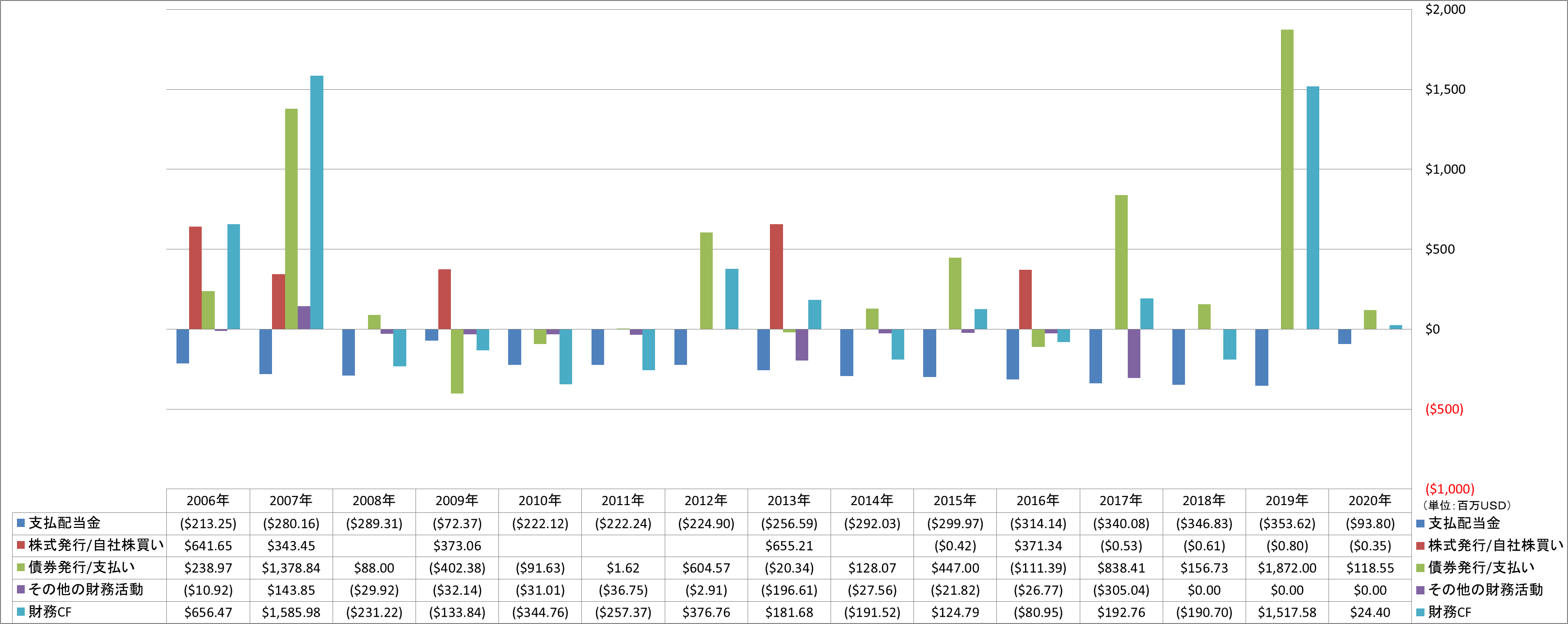Select the 支払配当金 label in right legend
Viewport: 1568px width, 624px height.
[x=1464, y=523]
